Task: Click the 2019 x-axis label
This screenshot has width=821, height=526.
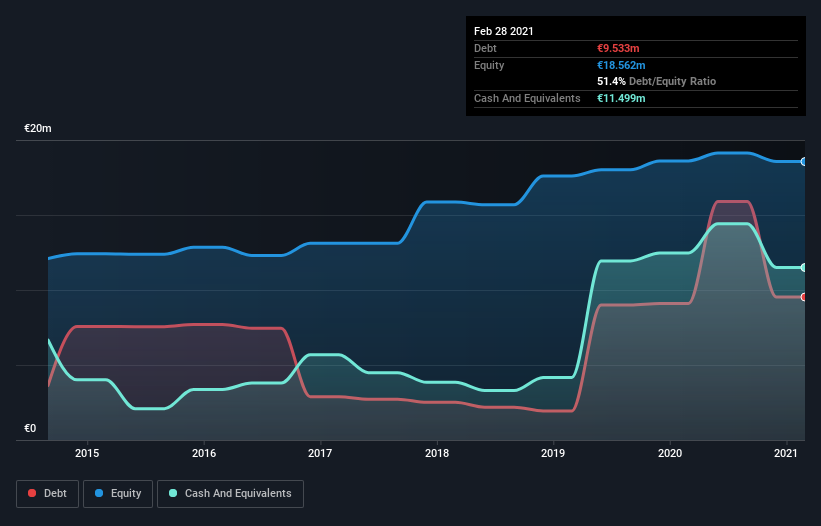Action: coord(553,453)
